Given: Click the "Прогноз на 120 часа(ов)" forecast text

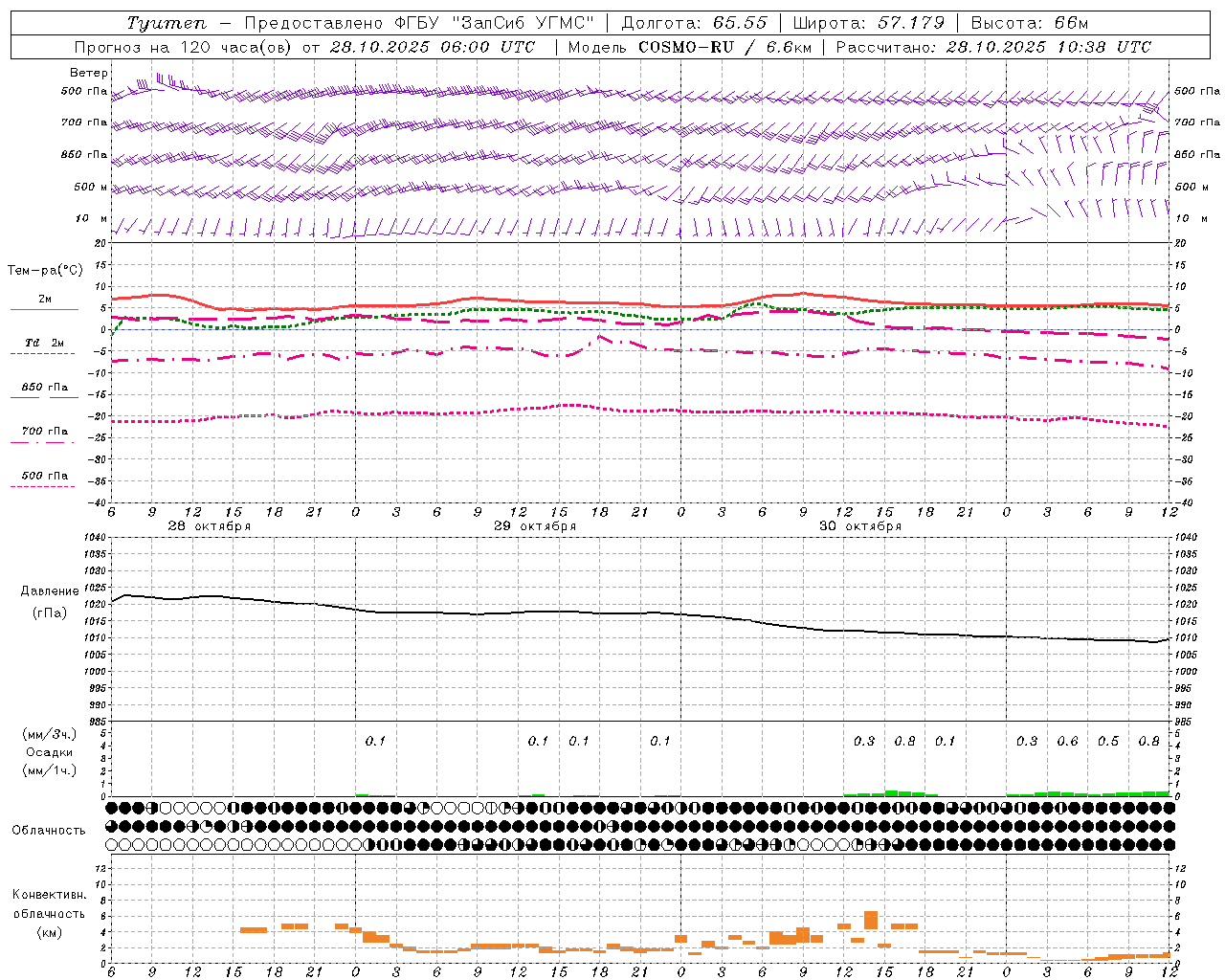Looking at the screenshot, I should pos(182,47).
